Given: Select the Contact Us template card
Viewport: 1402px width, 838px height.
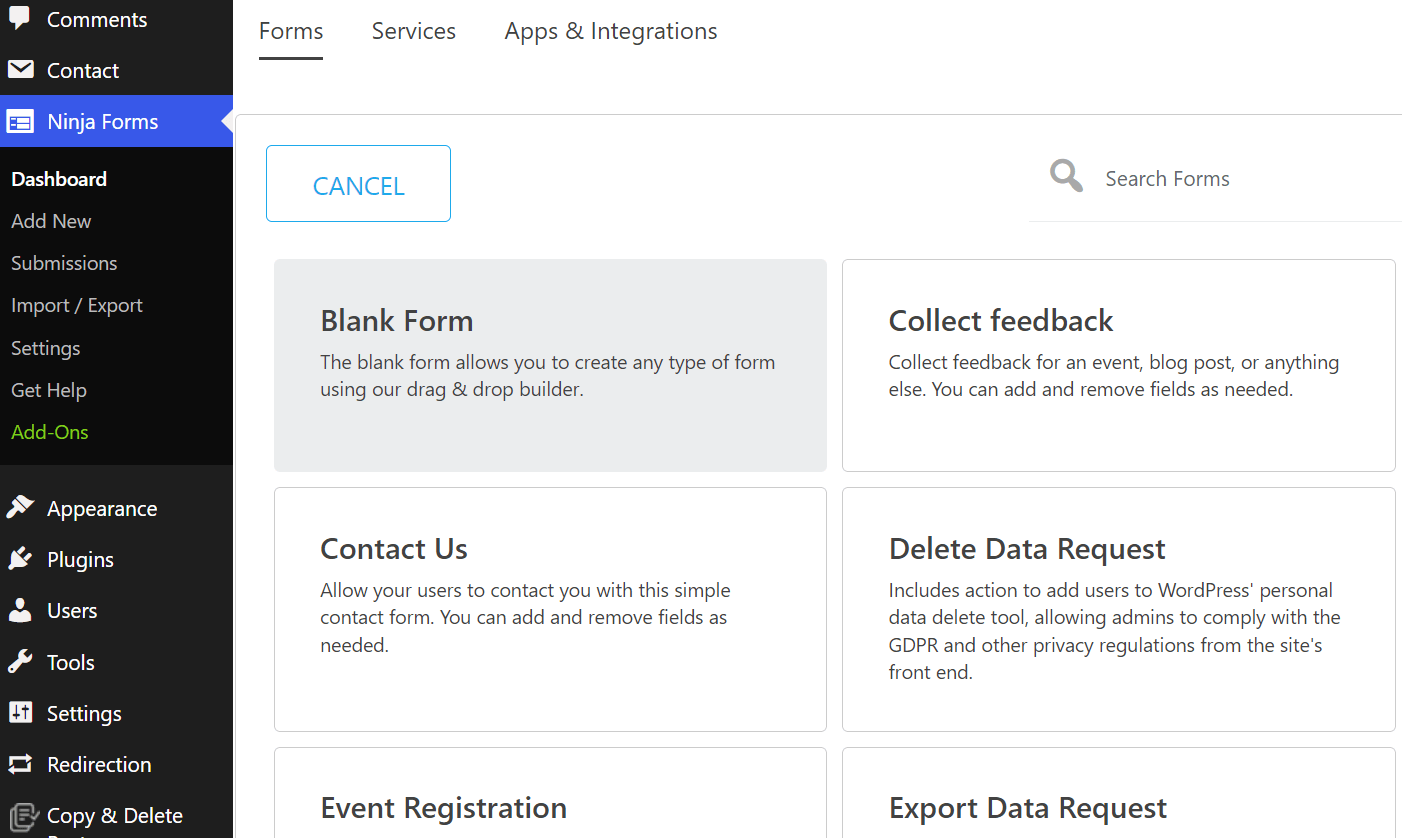Looking at the screenshot, I should click(550, 609).
